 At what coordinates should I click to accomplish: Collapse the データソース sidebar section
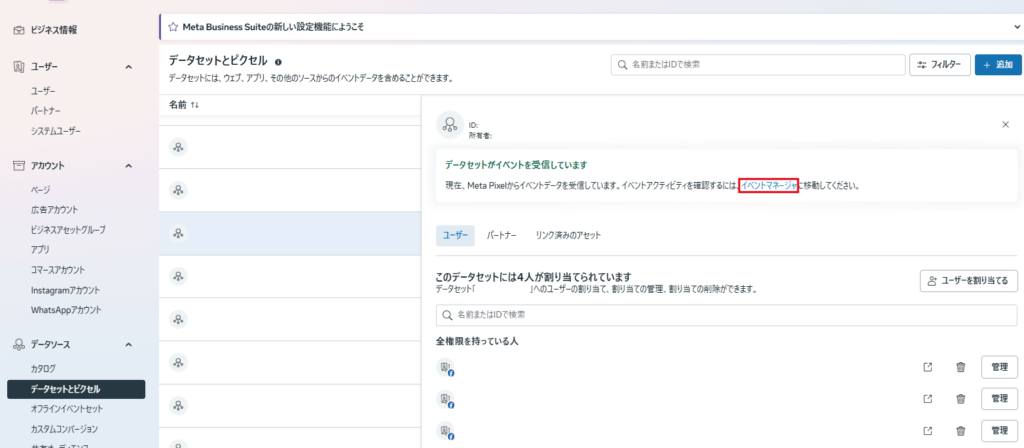[128, 344]
